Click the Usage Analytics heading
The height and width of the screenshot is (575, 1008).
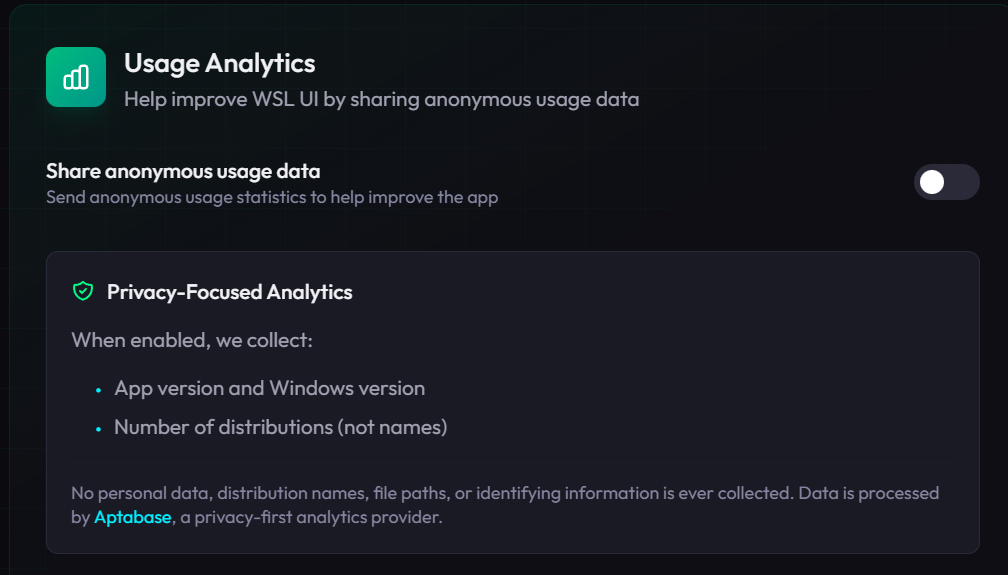click(x=219, y=63)
